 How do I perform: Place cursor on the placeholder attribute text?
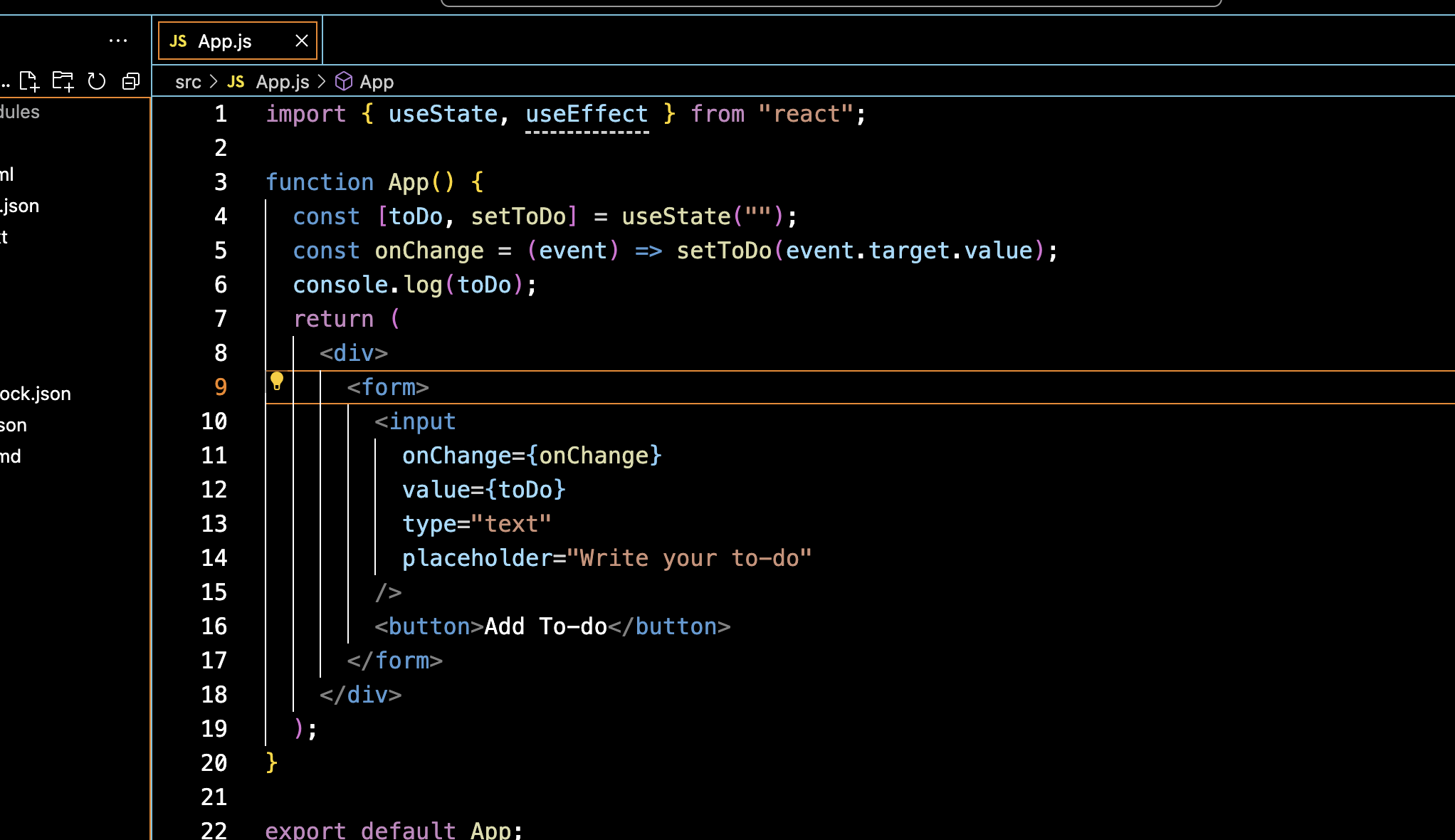pyautogui.click(x=476, y=558)
